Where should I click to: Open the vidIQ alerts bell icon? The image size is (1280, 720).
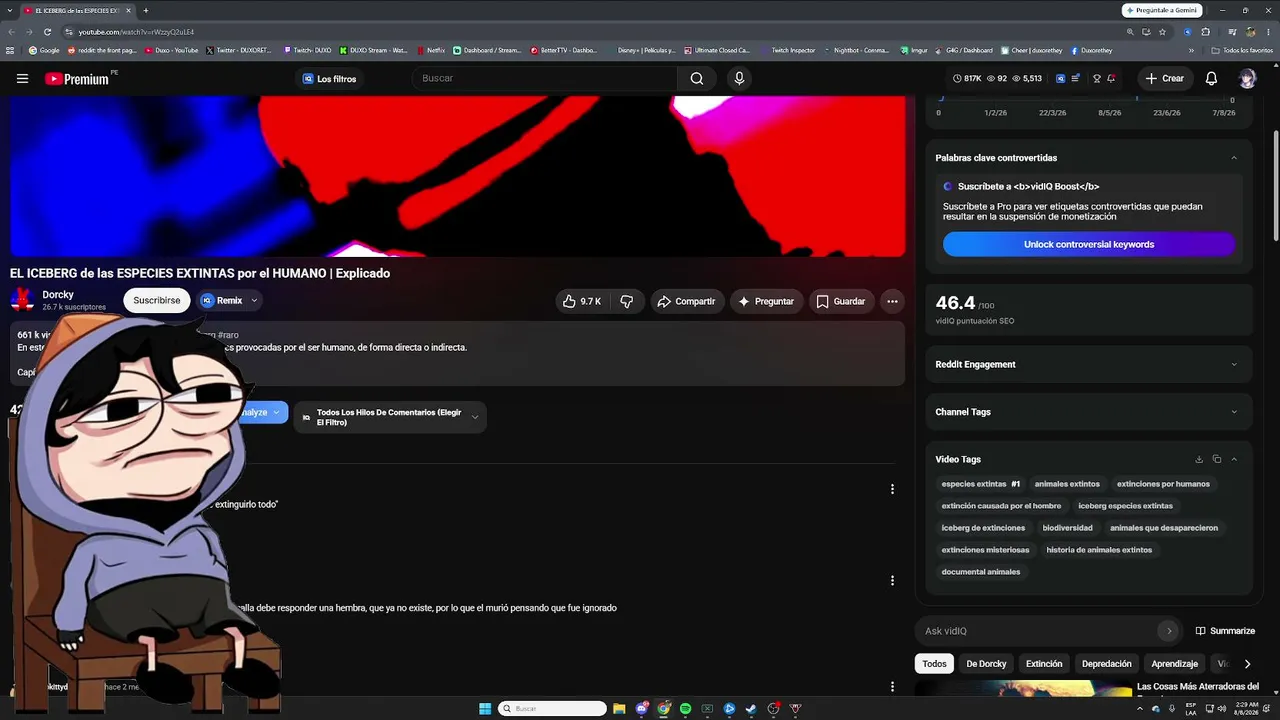pos(1111,79)
